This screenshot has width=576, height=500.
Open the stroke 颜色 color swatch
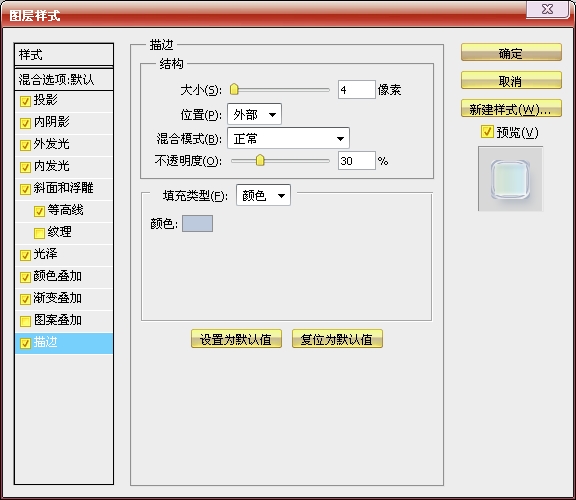[x=198, y=223]
